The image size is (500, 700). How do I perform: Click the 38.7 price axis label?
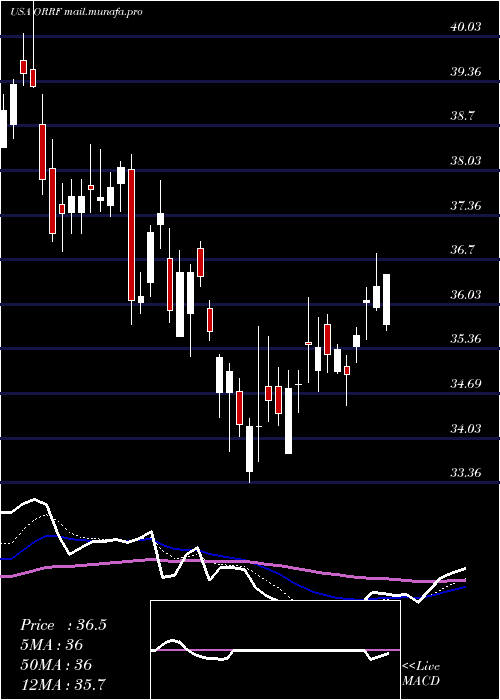pyautogui.click(x=462, y=116)
